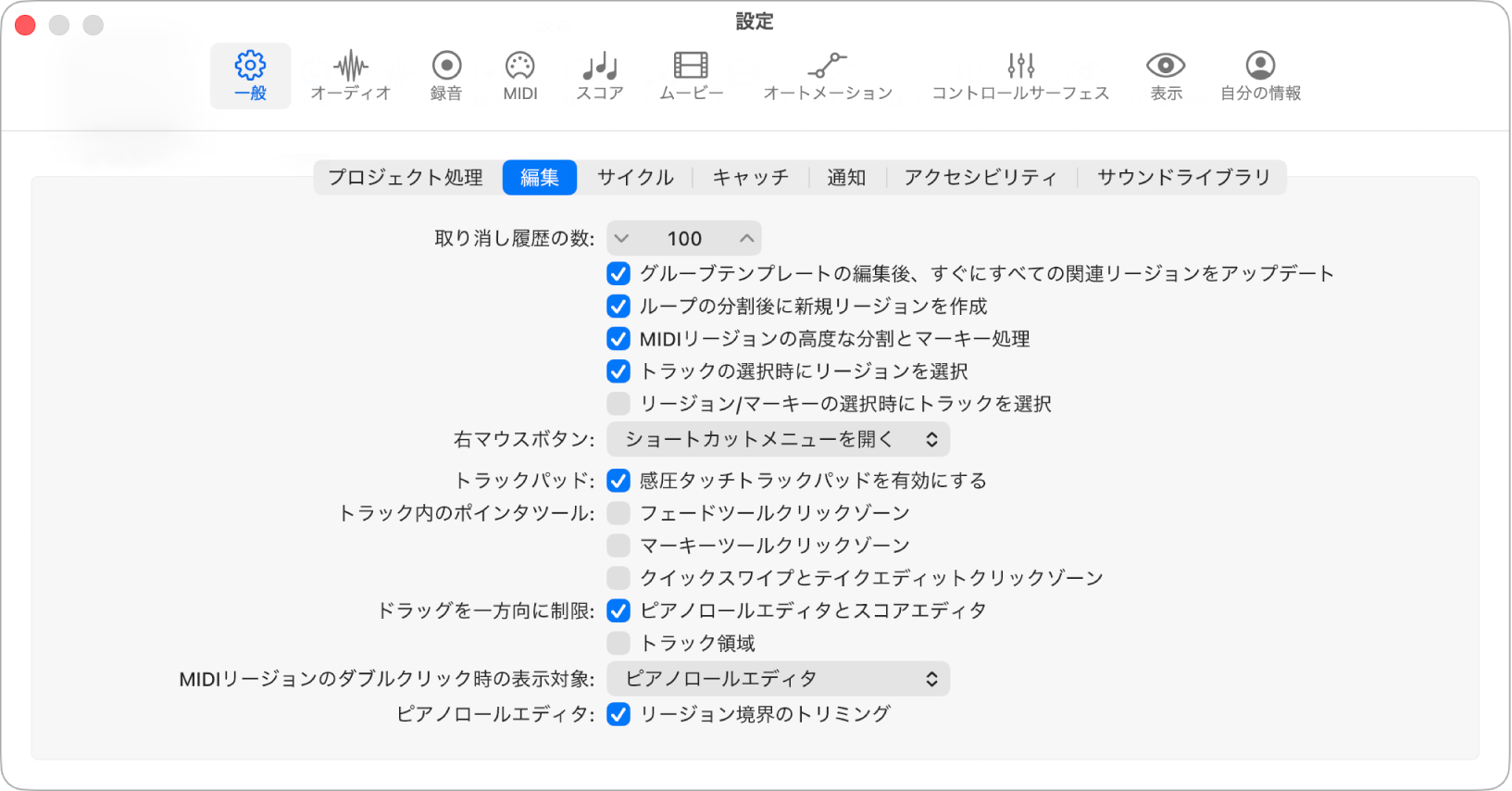Uncheck トラックの選択時にリージョンを選択
This screenshot has height=791, width=1512.
click(x=619, y=370)
